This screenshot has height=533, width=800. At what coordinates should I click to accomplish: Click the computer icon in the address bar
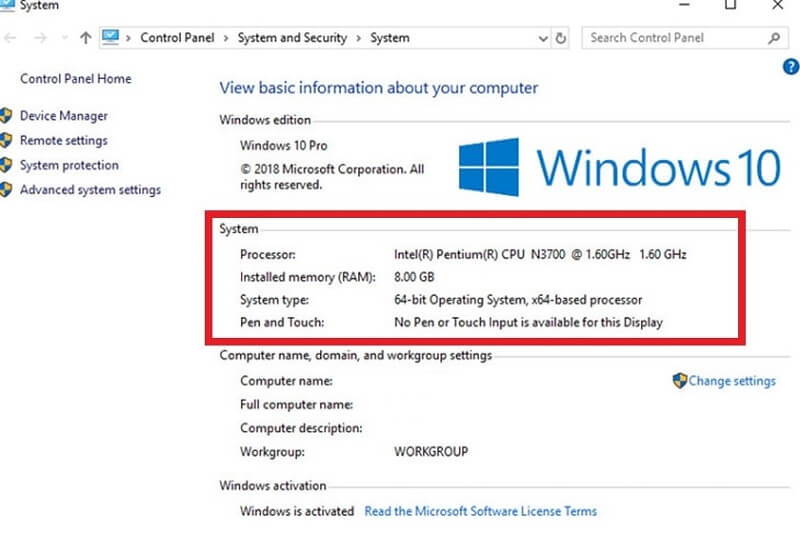(110, 38)
